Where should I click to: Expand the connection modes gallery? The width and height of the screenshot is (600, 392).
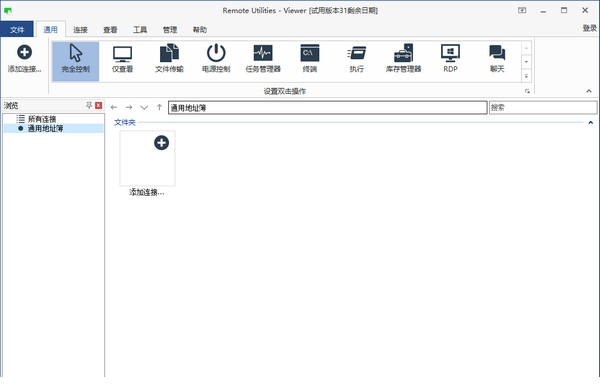(x=527, y=76)
